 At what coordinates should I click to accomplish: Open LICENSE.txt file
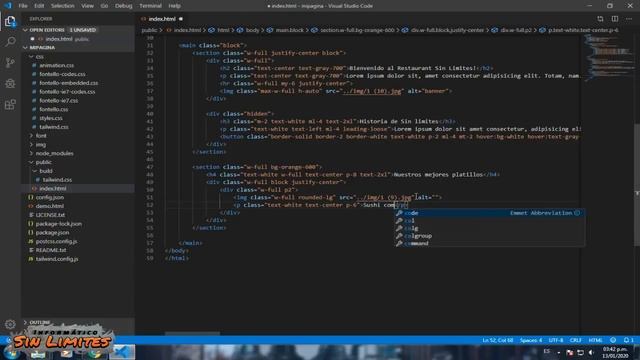[50, 215]
